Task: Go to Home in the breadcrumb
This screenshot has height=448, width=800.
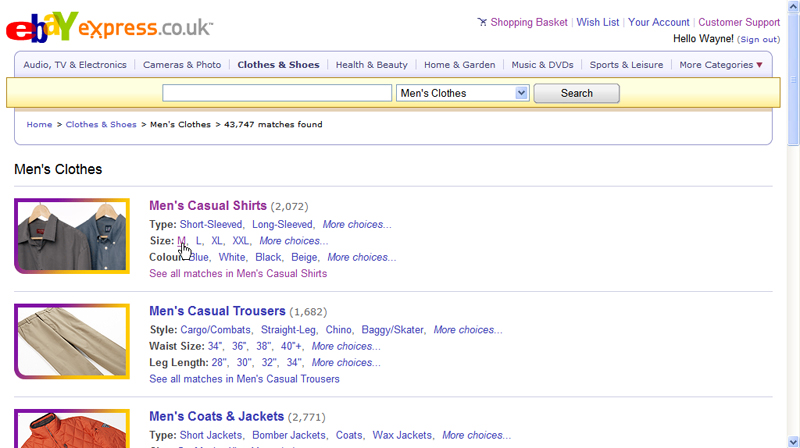Action: pyautogui.click(x=39, y=125)
